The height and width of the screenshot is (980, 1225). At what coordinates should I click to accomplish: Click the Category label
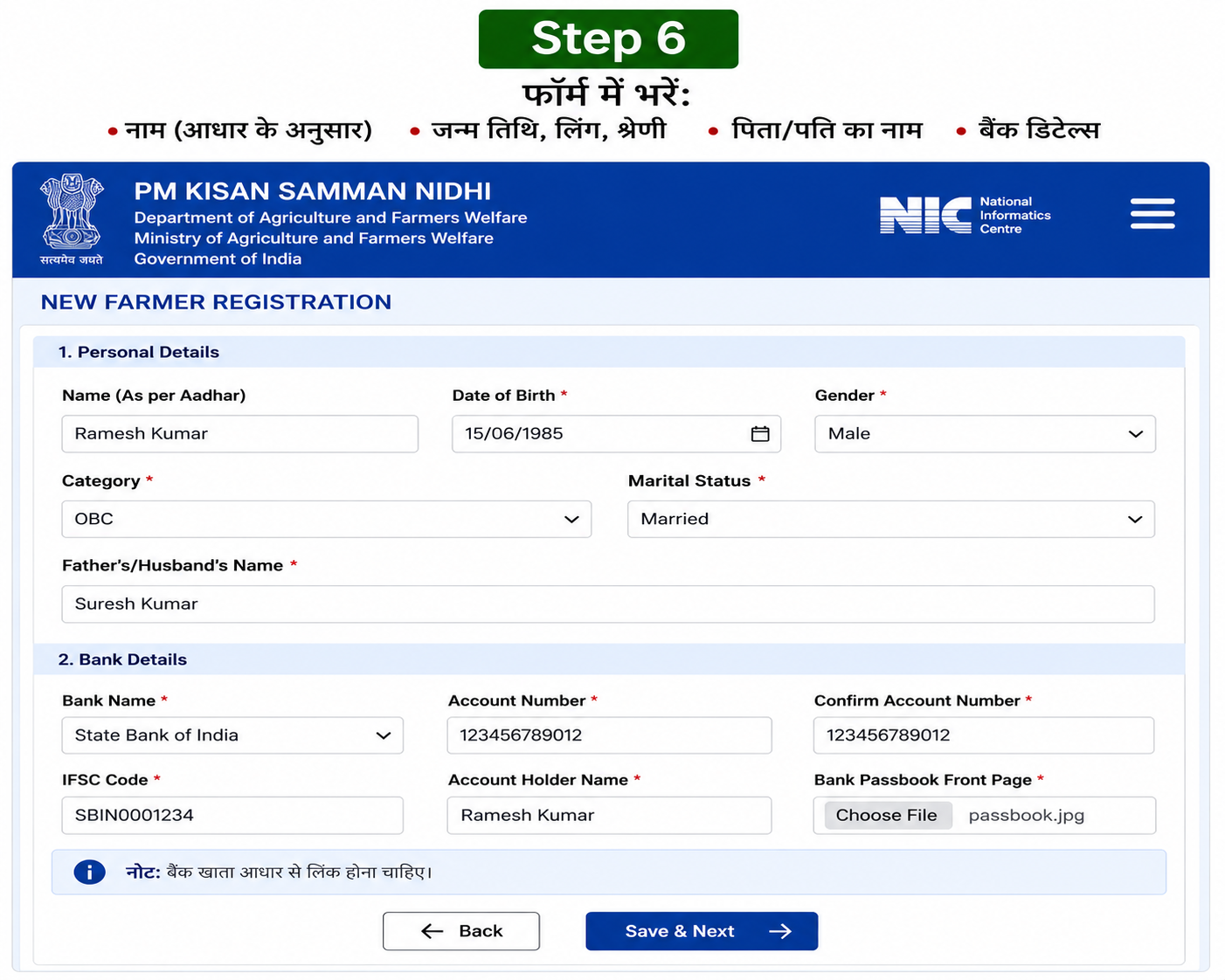tap(100, 481)
